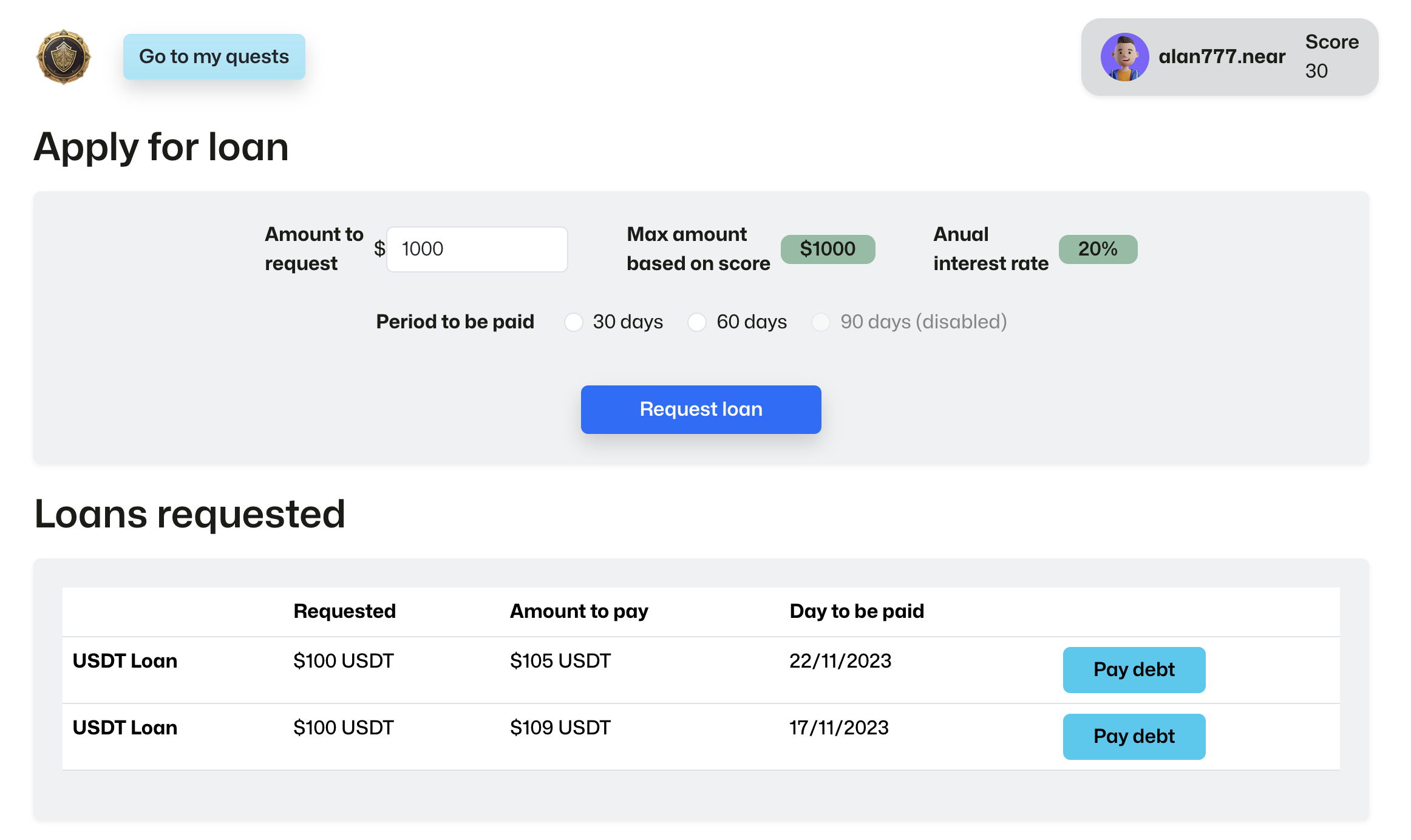Click the Score 30 display
Image resolution: width=1411 pixels, height=840 pixels.
click(1331, 56)
